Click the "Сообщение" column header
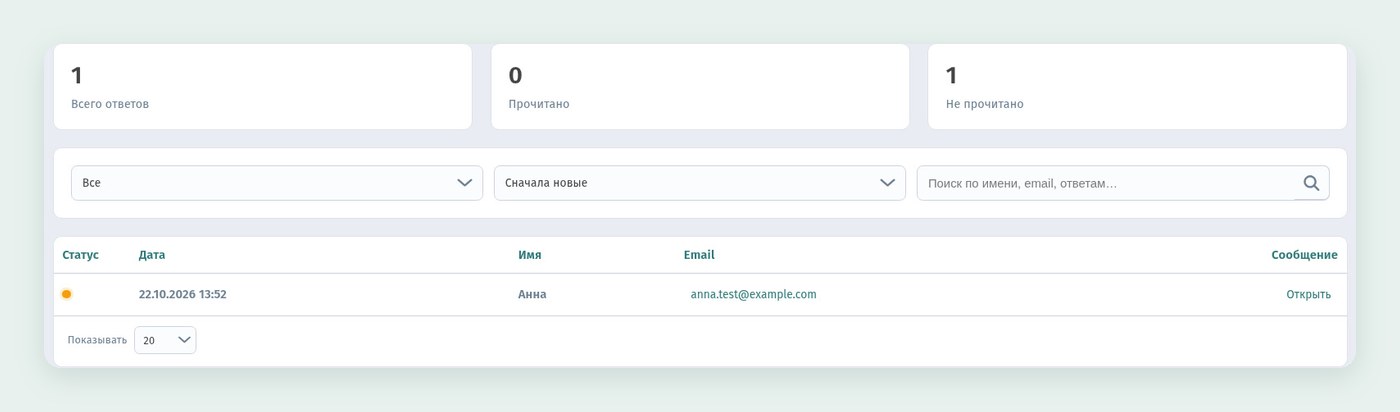 coord(1304,255)
